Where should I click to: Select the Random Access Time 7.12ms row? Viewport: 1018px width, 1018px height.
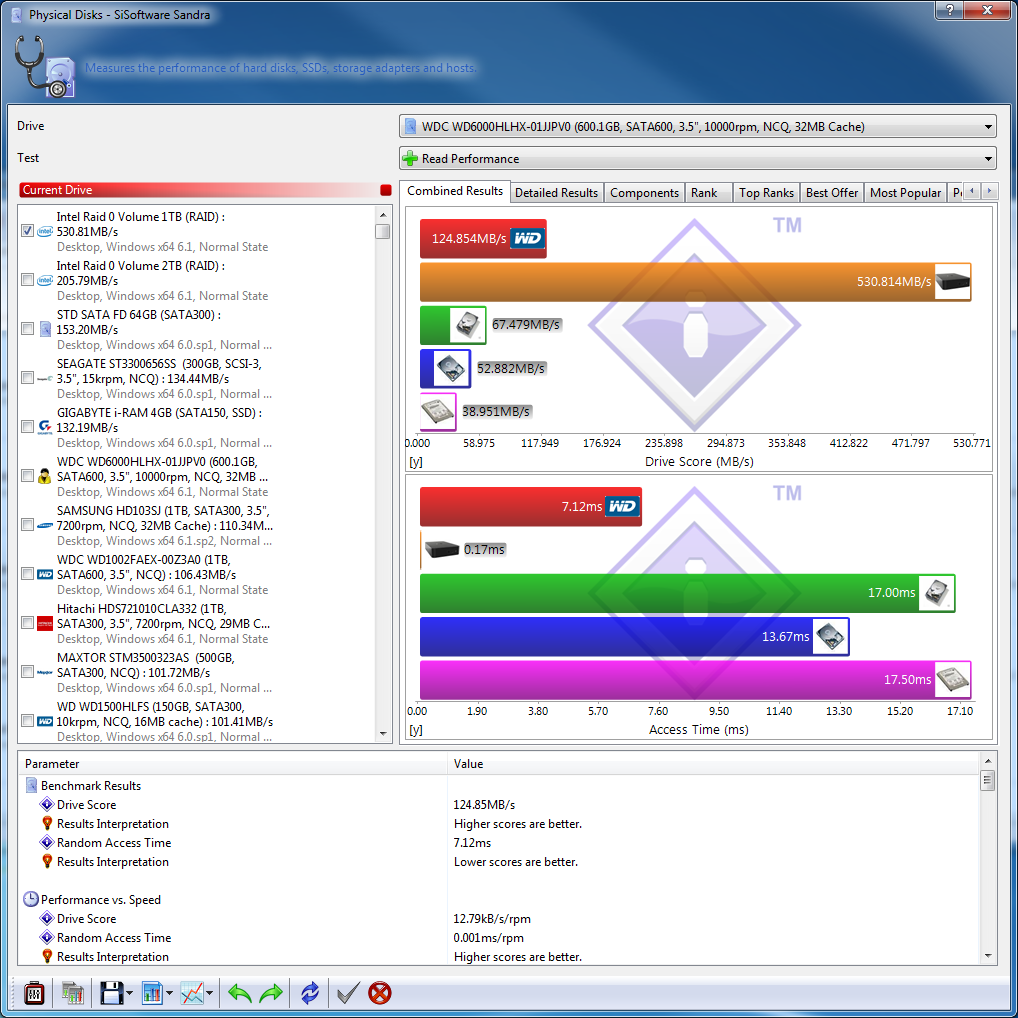click(x=499, y=843)
